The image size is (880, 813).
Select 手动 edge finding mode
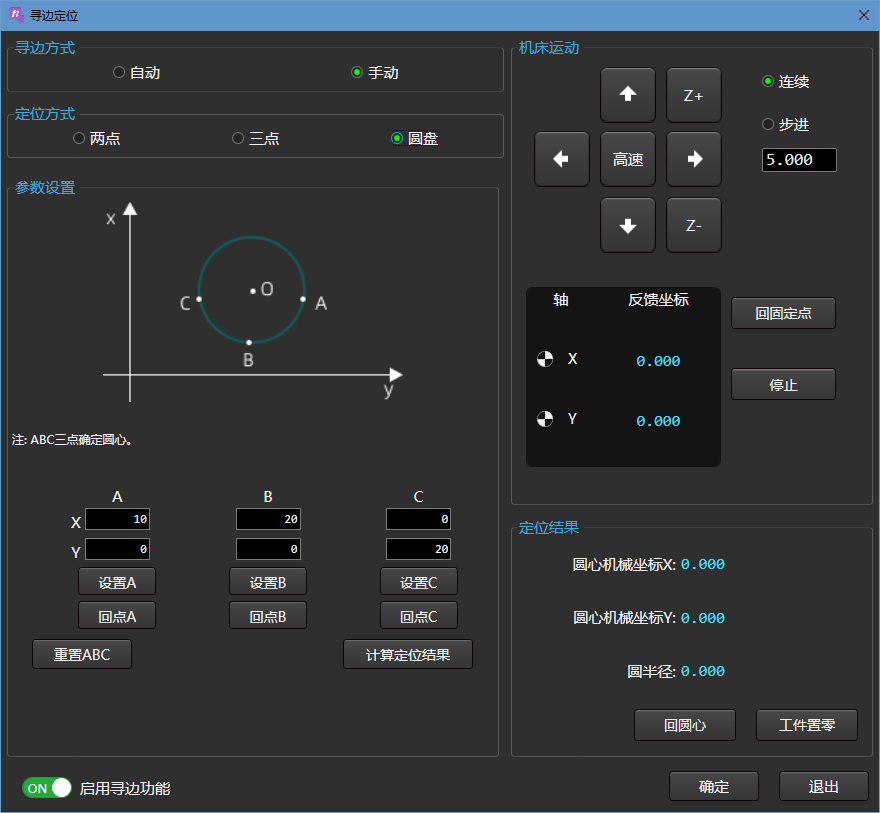(375, 72)
